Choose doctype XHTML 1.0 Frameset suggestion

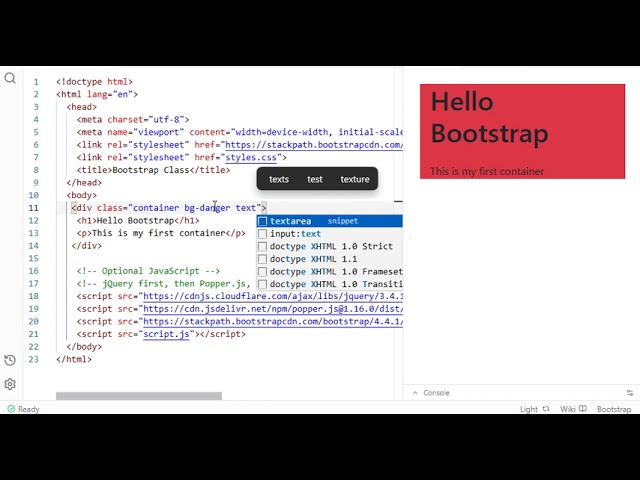click(330, 271)
